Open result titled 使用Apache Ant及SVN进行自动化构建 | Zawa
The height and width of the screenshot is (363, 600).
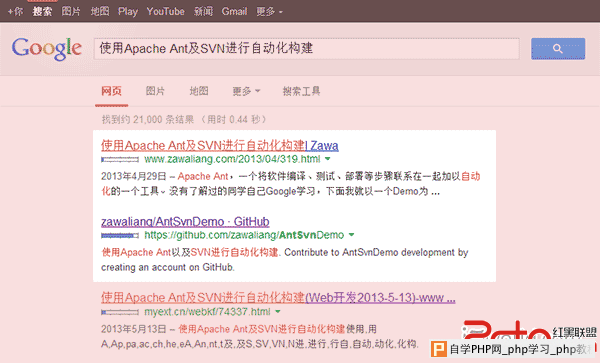click(220, 145)
